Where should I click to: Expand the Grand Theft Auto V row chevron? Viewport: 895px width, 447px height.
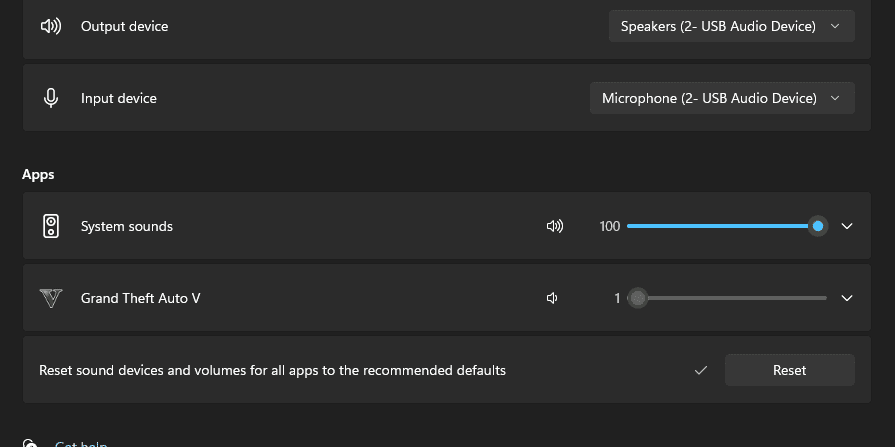pyautogui.click(x=847, y=298)
